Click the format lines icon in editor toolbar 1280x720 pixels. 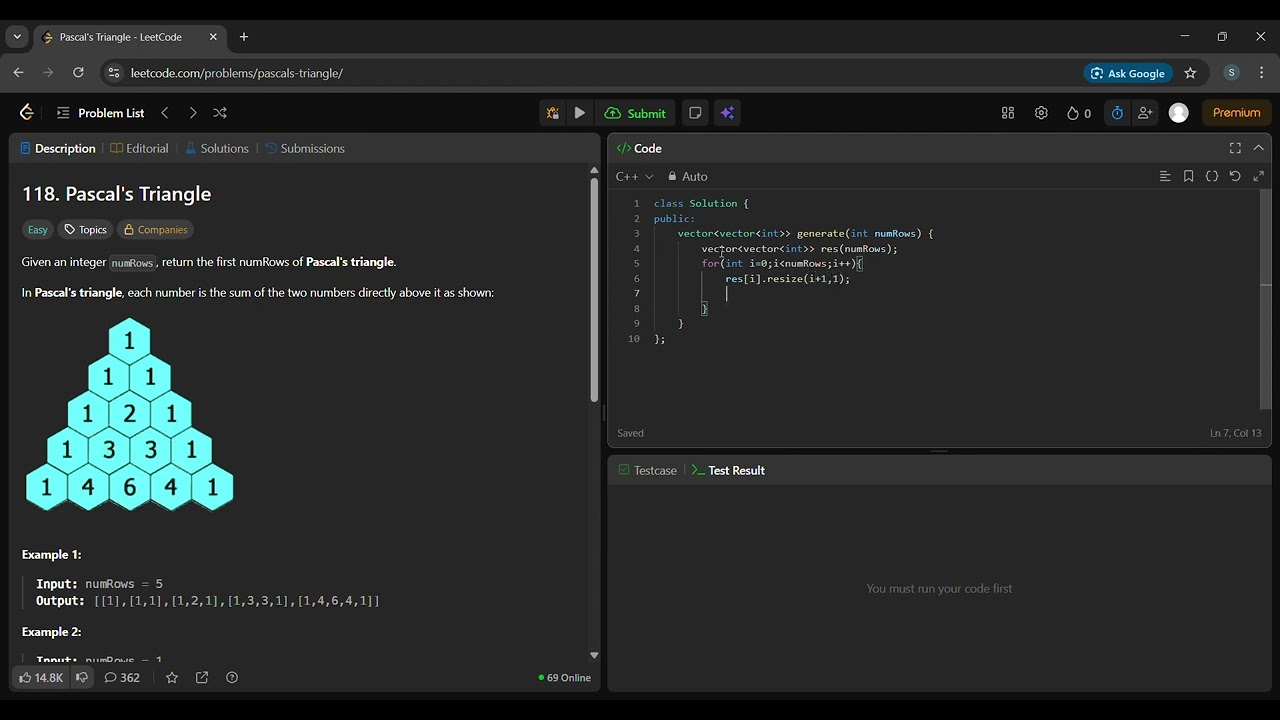(x=1165, y=176)
